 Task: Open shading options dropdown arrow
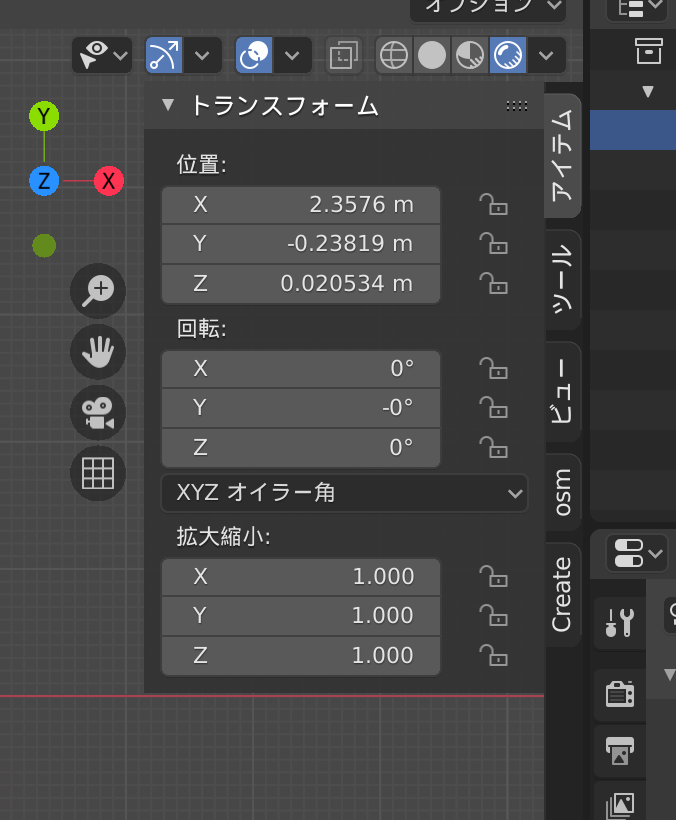click(546, 55)
